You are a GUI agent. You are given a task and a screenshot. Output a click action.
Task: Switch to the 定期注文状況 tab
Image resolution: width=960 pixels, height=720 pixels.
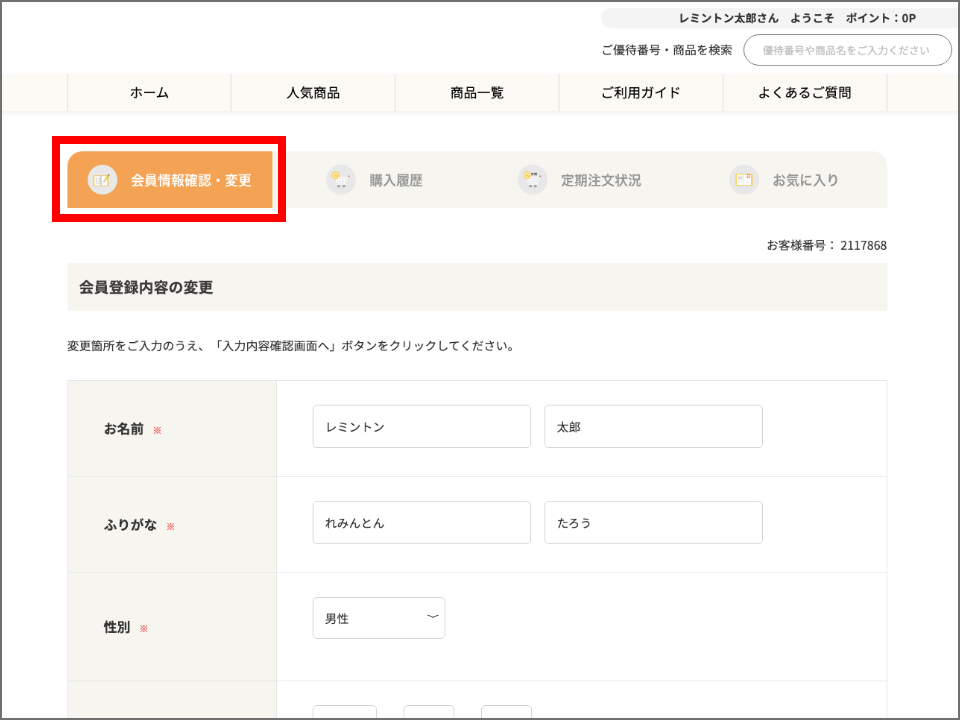coord(580,180)
